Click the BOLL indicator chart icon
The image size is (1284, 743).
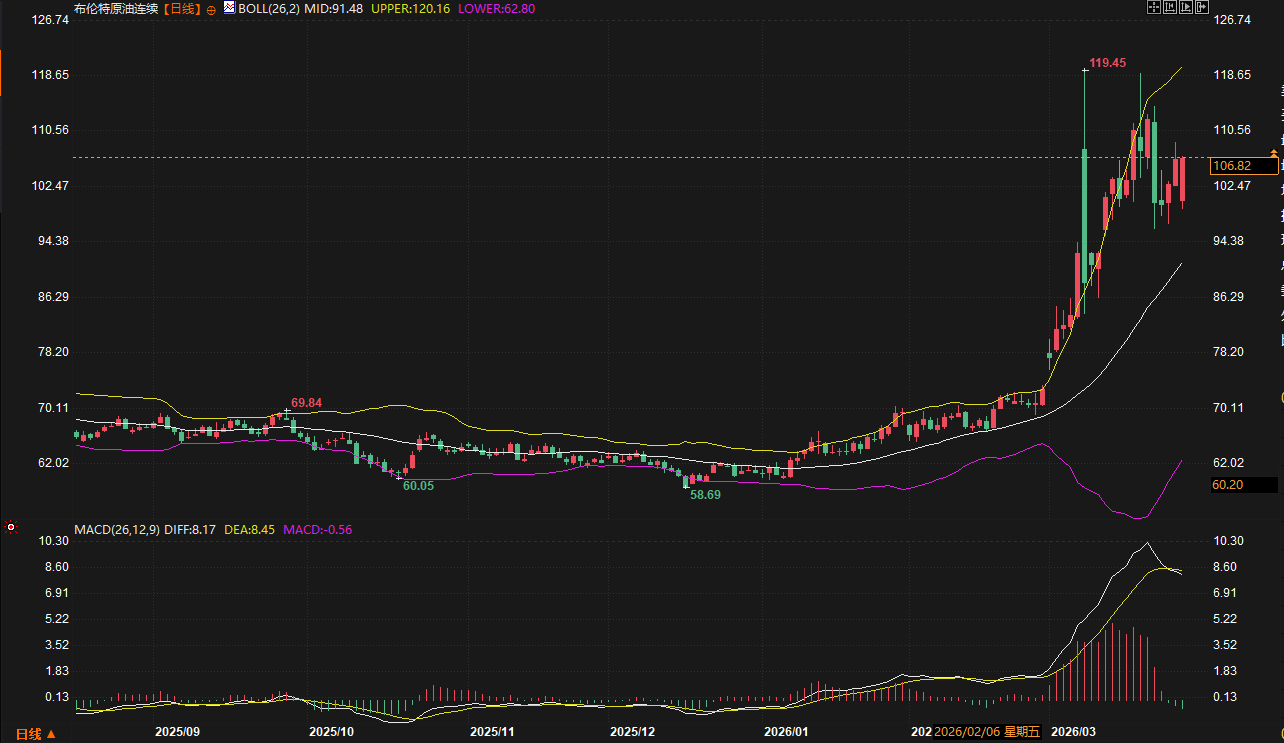(x=228, y=8)
